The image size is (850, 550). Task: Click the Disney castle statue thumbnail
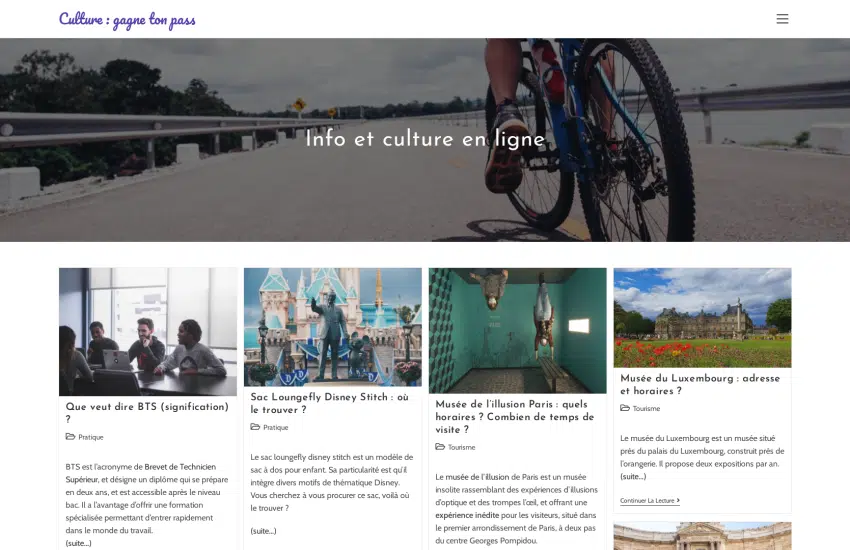pyautogui.click(x=333, y=327)
